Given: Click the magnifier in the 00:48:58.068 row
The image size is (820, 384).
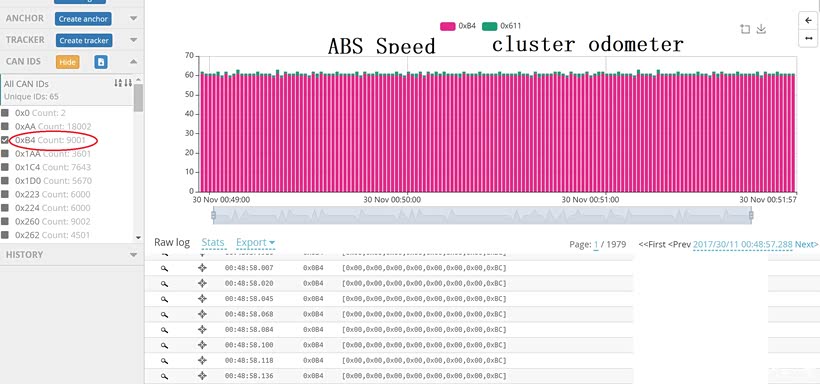Looking at the screenshot, I should click(164, 314).
